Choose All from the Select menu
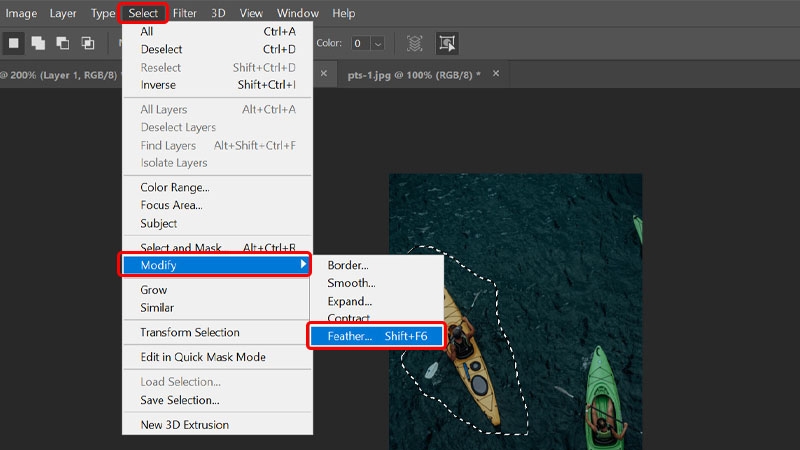This screenshot has width=800, height=450. [217, 32]
